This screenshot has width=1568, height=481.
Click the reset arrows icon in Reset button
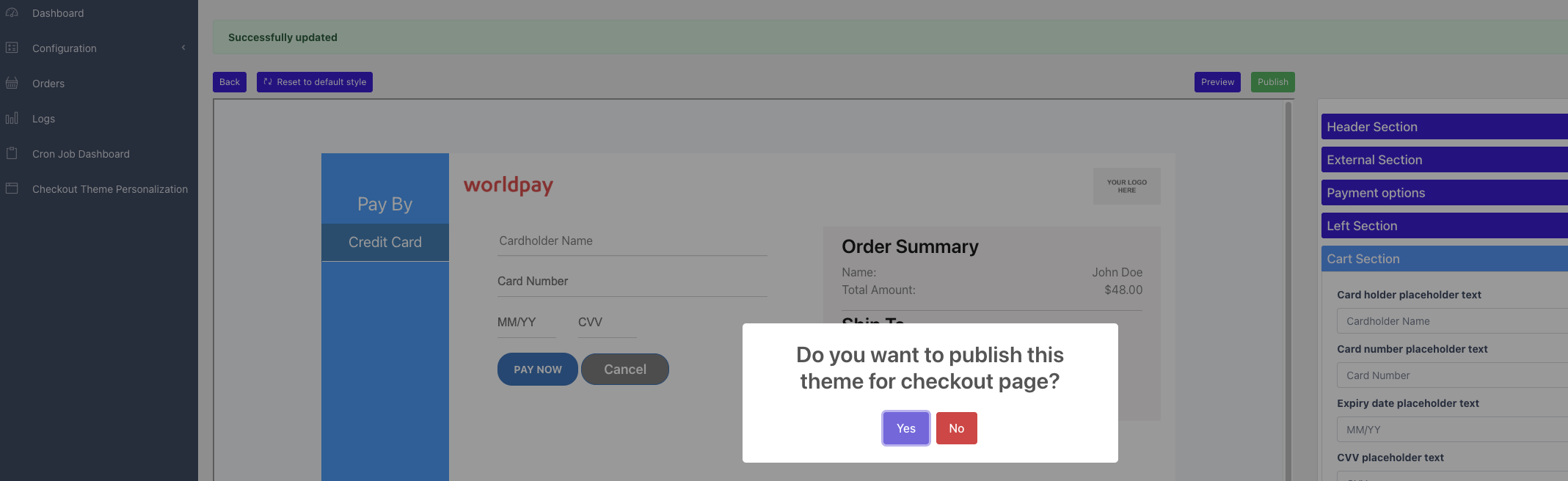(268, 82)
